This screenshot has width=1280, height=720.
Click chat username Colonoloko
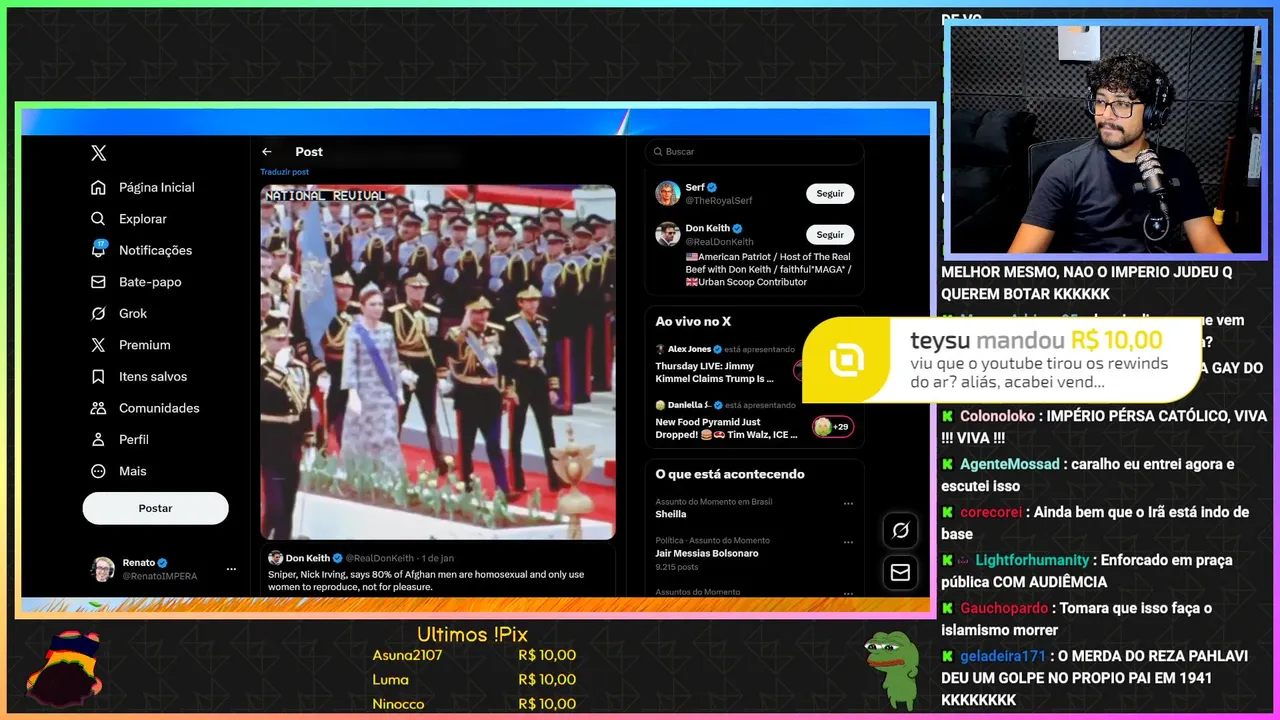click(x=999, y=416)
